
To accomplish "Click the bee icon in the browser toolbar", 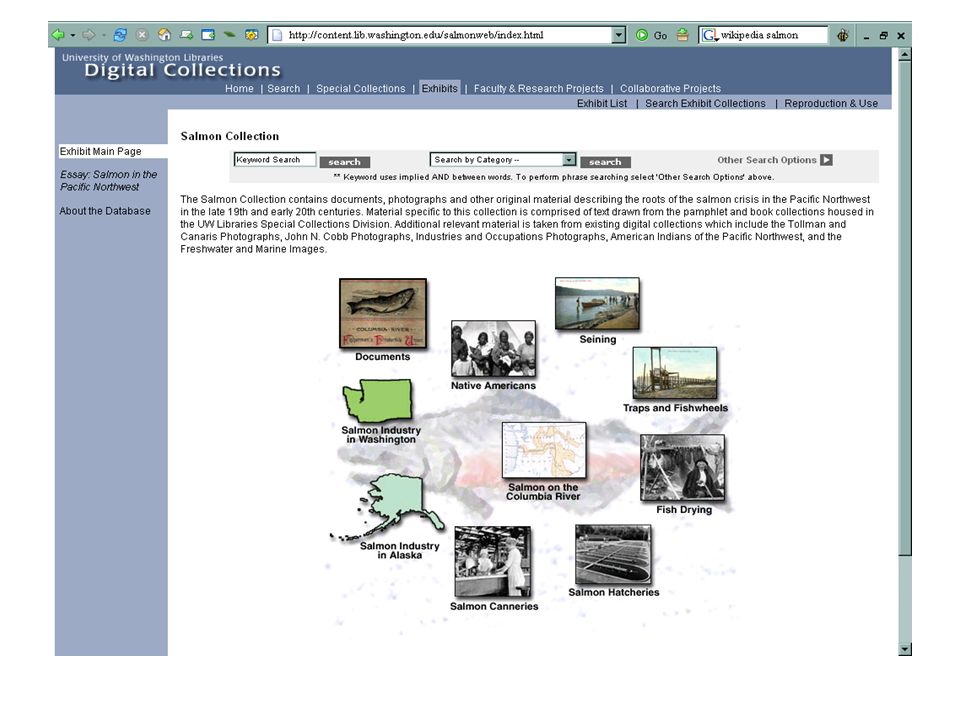I will point(843,35).
